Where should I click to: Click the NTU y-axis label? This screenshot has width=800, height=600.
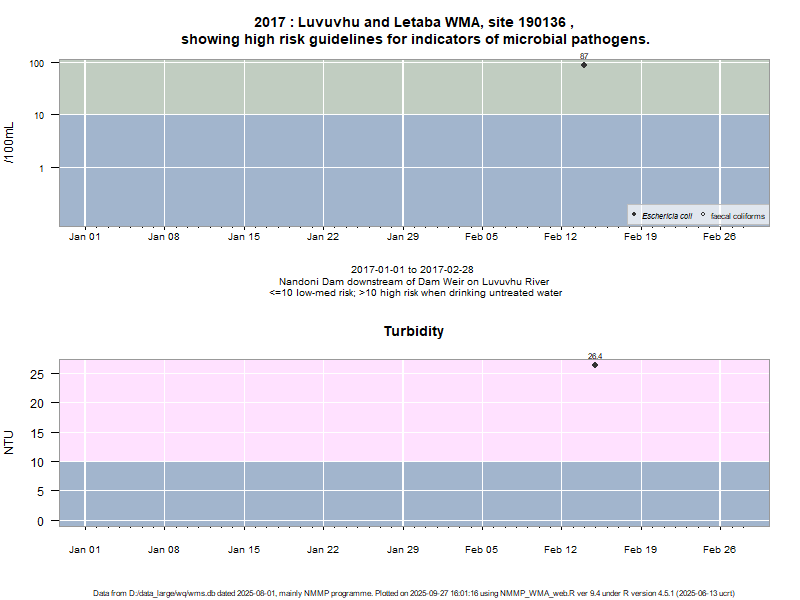click(10, 442)
